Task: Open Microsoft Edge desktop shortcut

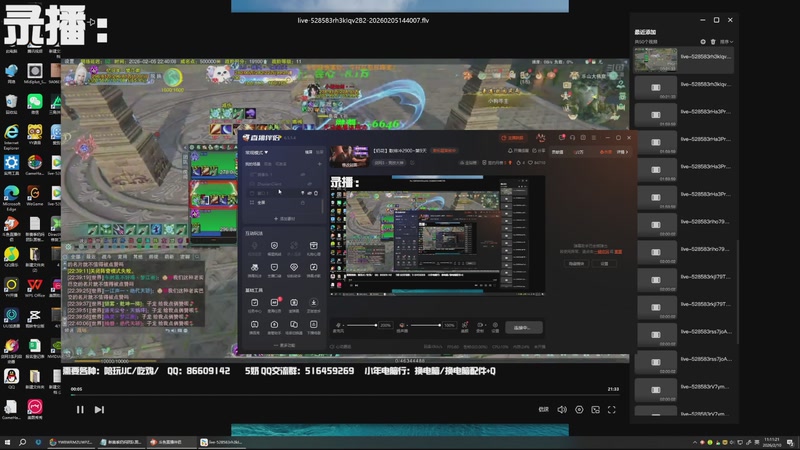Action: click(x=11, y=198)
